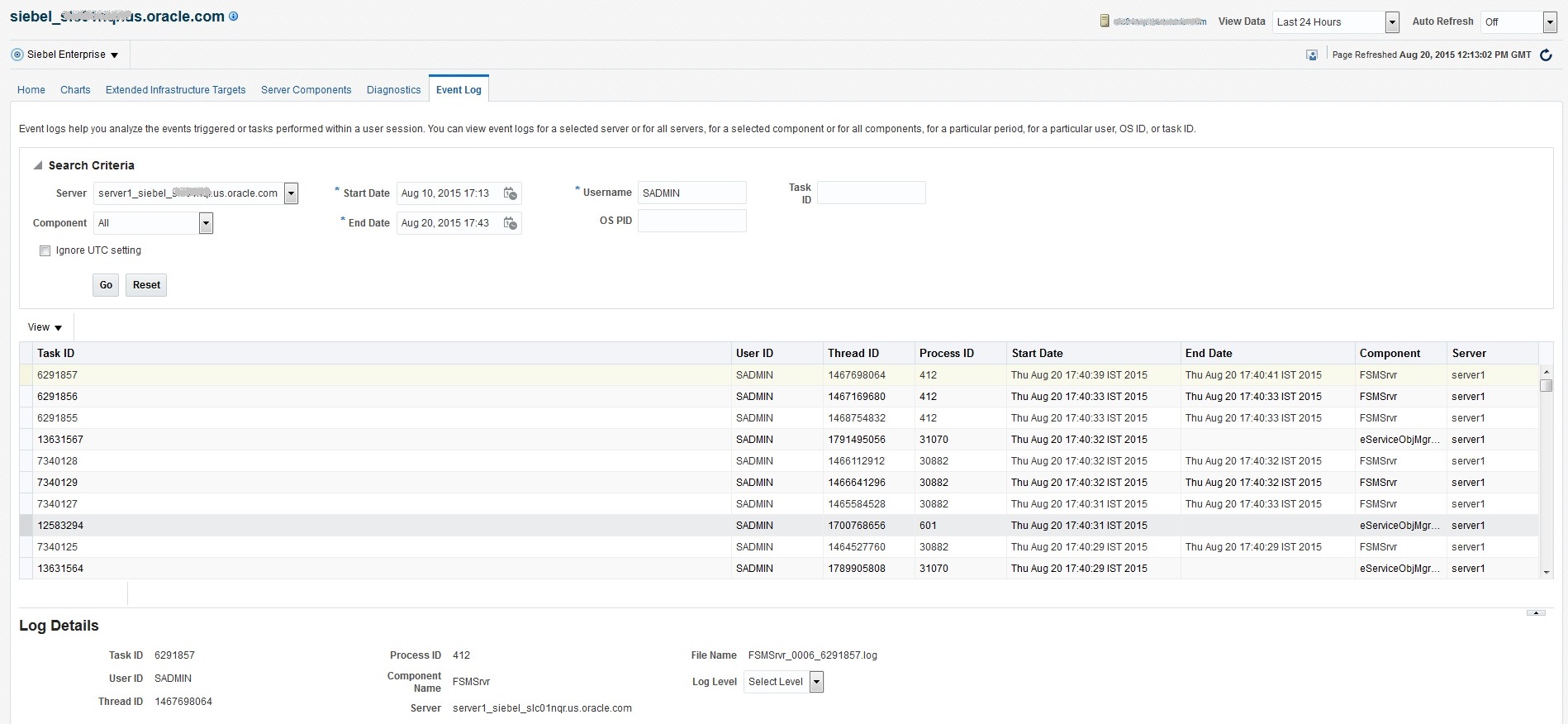Select row with Task ID 13631564
This screenshot has width=1568, height=724.
pyautogui.click(x=779, y=569)
